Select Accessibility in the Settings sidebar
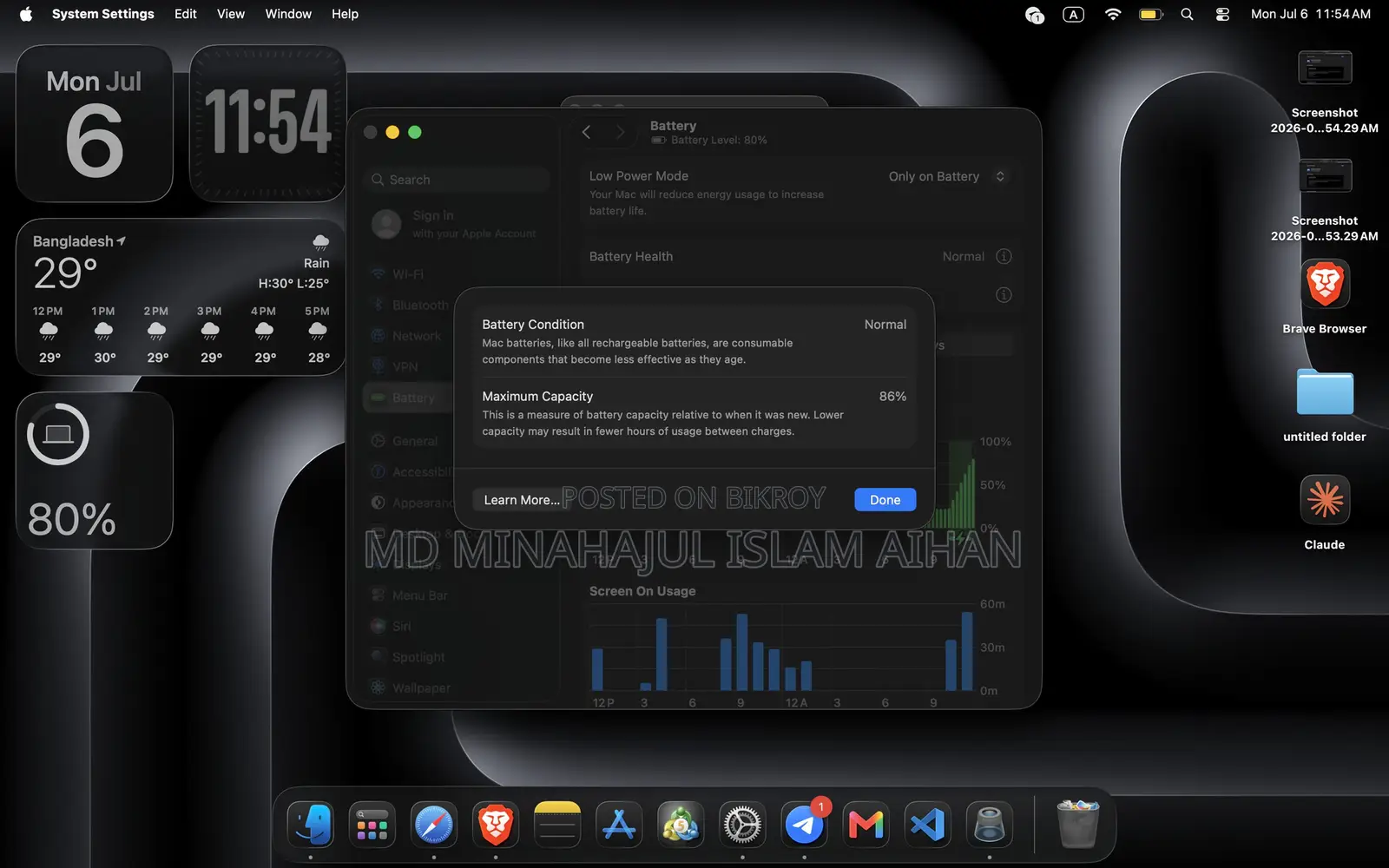The height and width of the screenshot is (868, 1389). 411,472
